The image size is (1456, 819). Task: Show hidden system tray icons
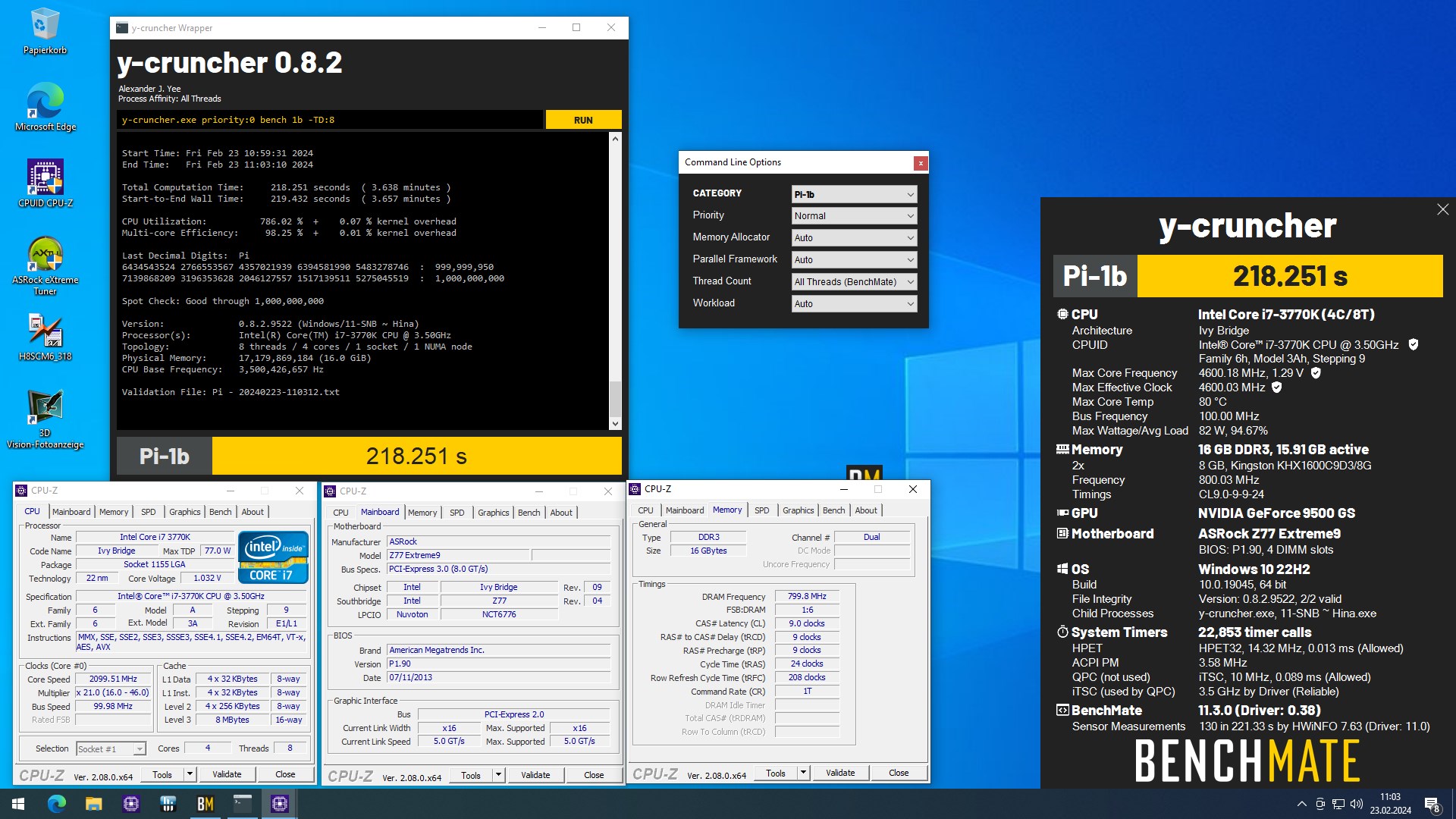1302,804
